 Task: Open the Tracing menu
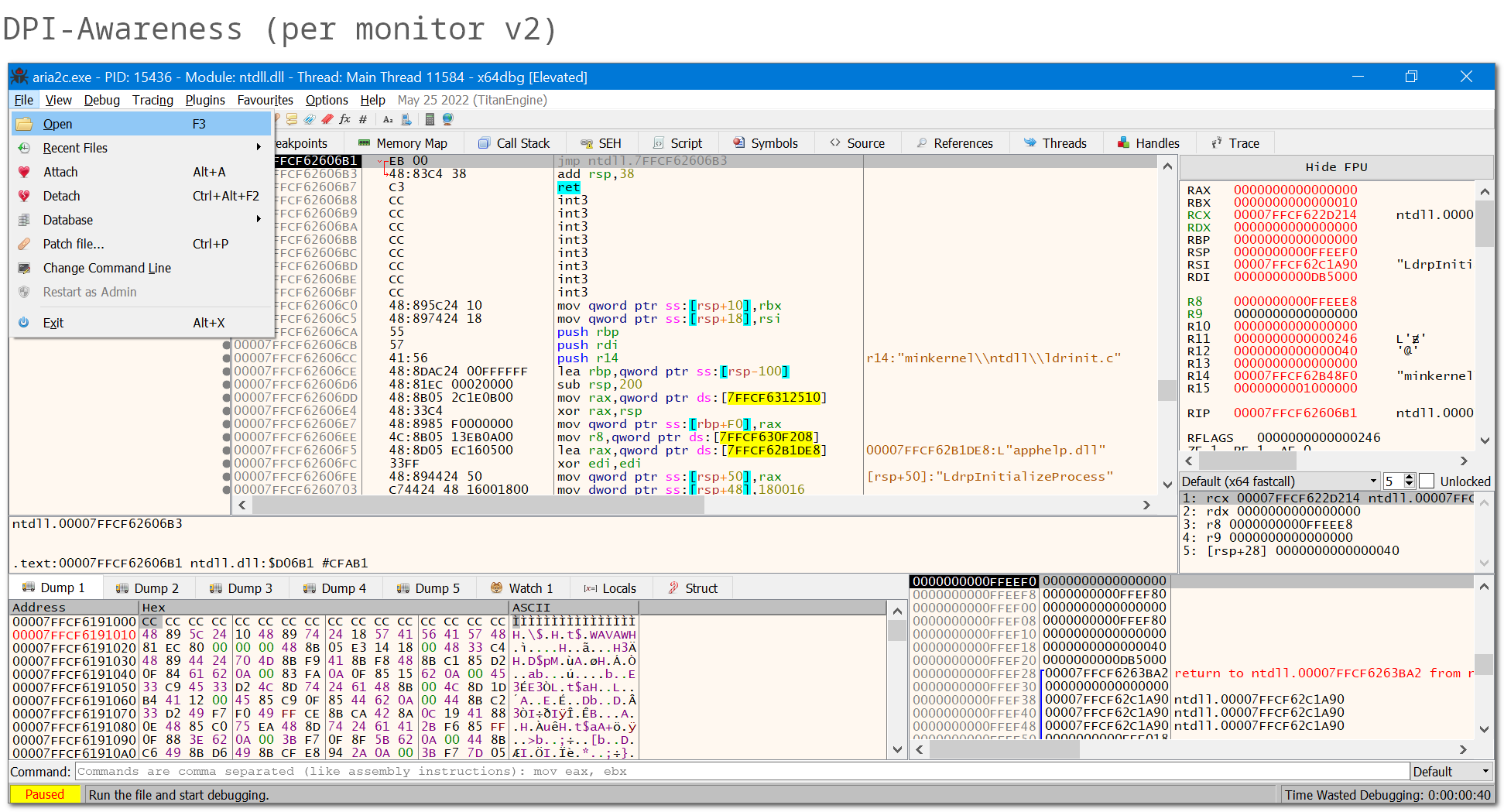coord(152,100)
